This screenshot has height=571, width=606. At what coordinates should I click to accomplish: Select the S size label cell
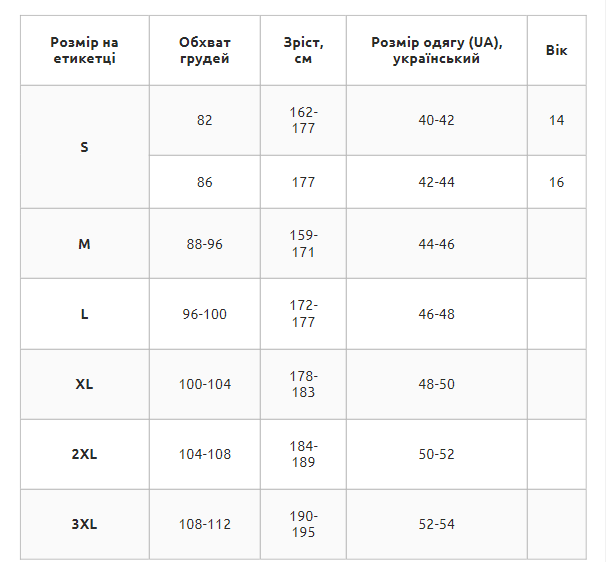coord(85,147)
